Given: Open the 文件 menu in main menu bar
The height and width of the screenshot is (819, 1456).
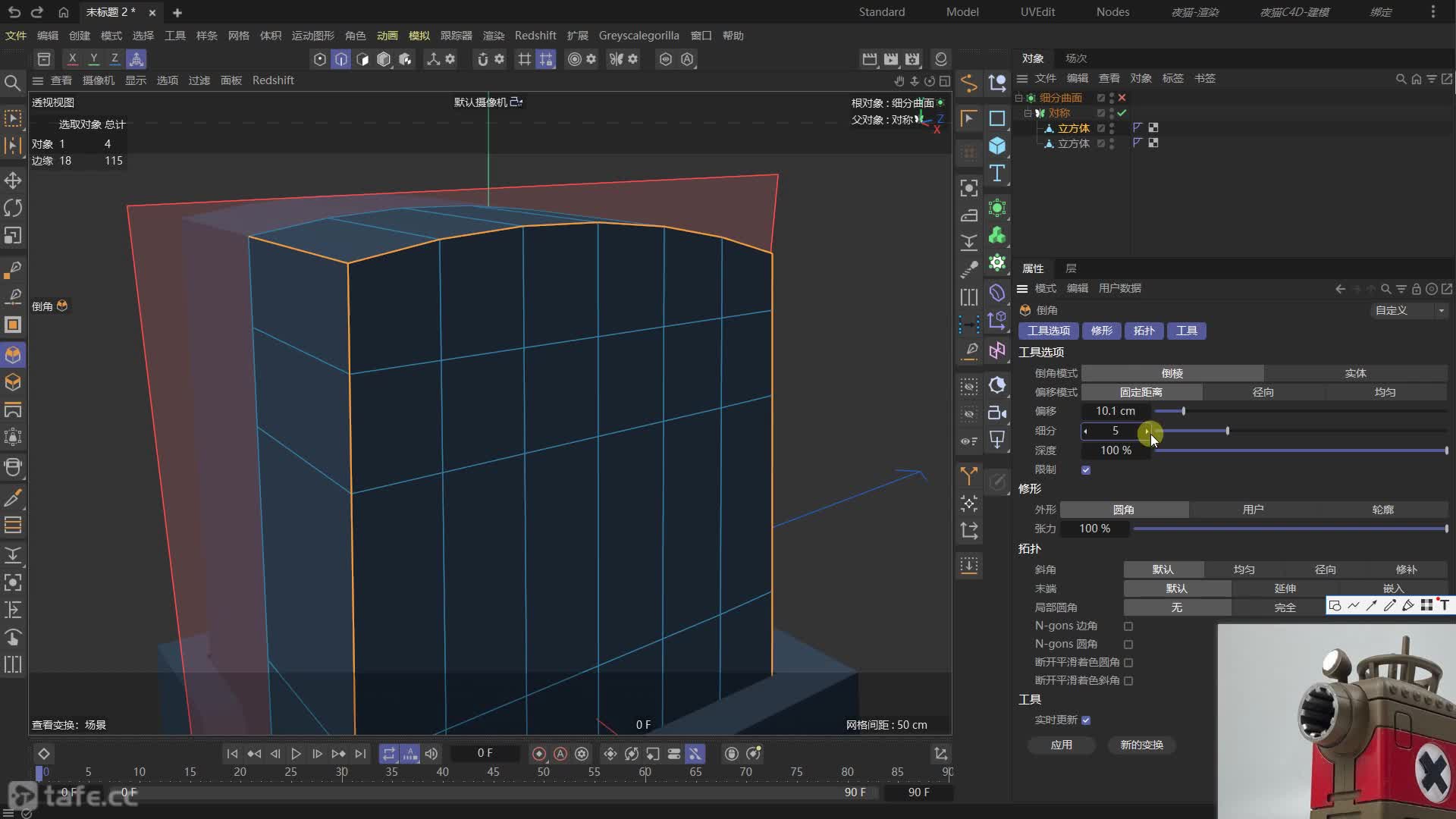Looking at the screenshot, I should coord(16,36).
